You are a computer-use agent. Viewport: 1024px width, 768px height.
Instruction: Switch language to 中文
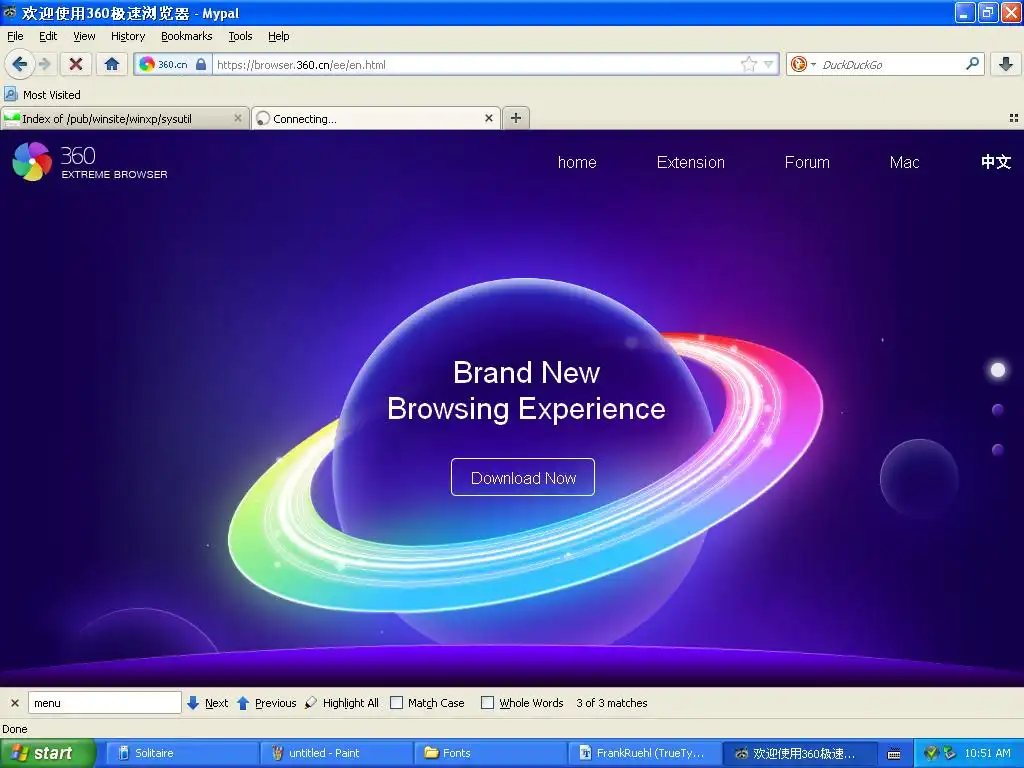[996, 162]
